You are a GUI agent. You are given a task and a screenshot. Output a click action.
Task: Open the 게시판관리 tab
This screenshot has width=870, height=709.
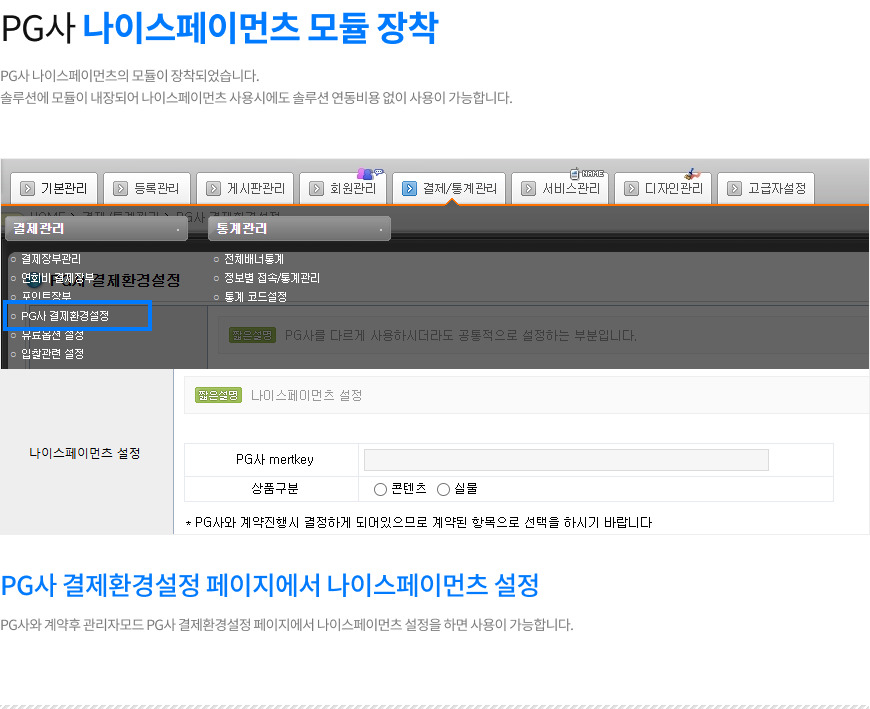click(x=245, y=189)
